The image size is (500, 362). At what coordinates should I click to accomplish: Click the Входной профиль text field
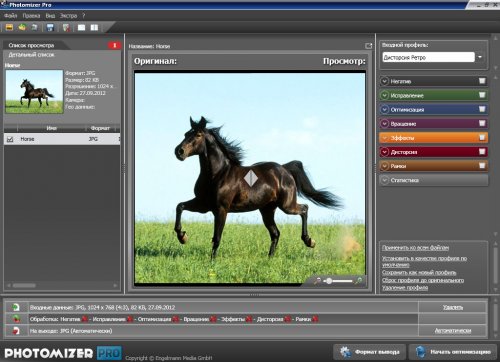click(x=428, y=57)
